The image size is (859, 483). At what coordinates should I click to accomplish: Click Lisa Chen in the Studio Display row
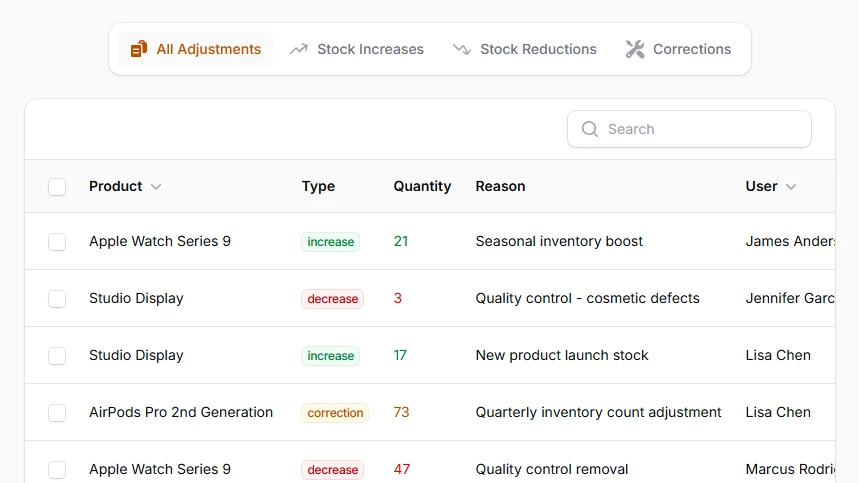pos(778,355)
